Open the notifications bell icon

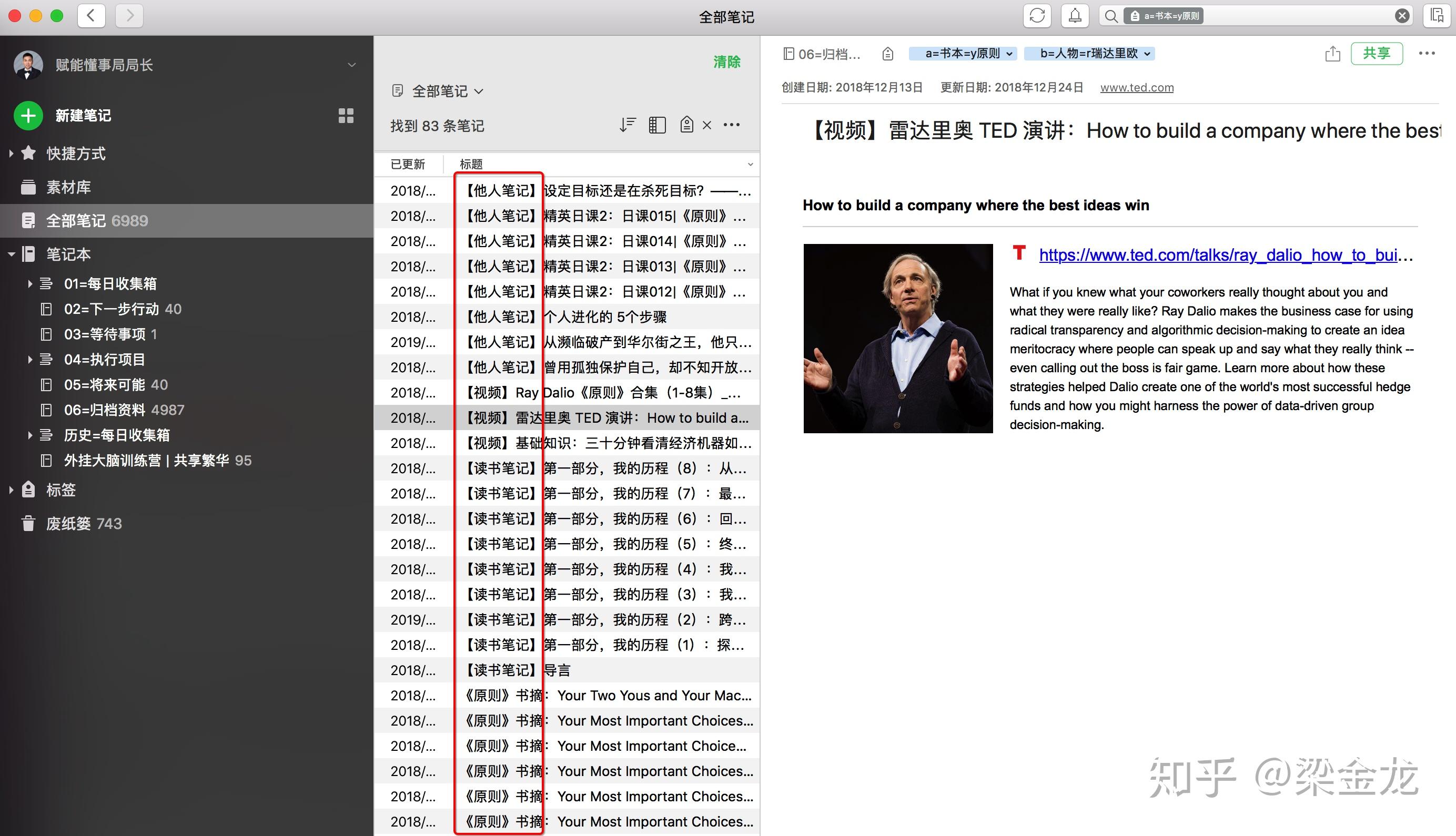click(x=1075, y=15)
